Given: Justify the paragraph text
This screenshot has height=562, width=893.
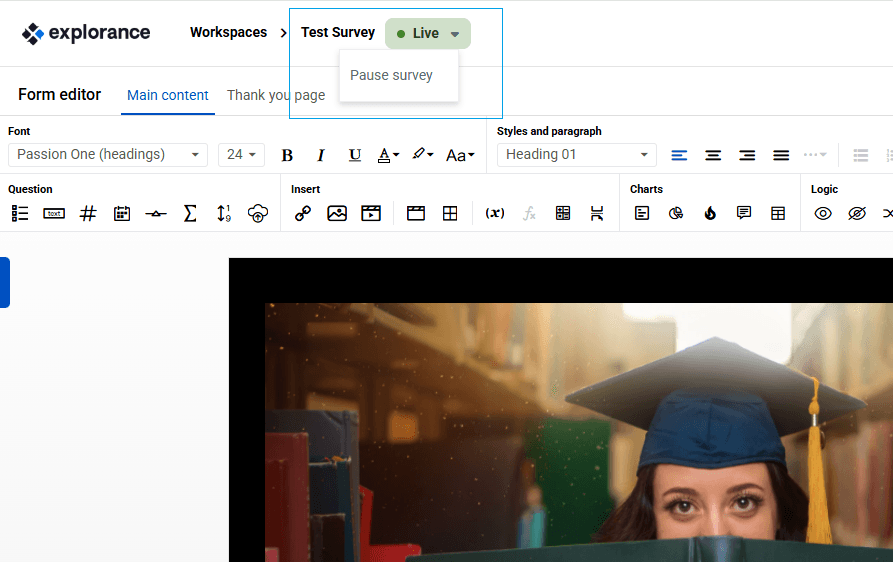Looking at the screenshot, I should tap(781, 155).
